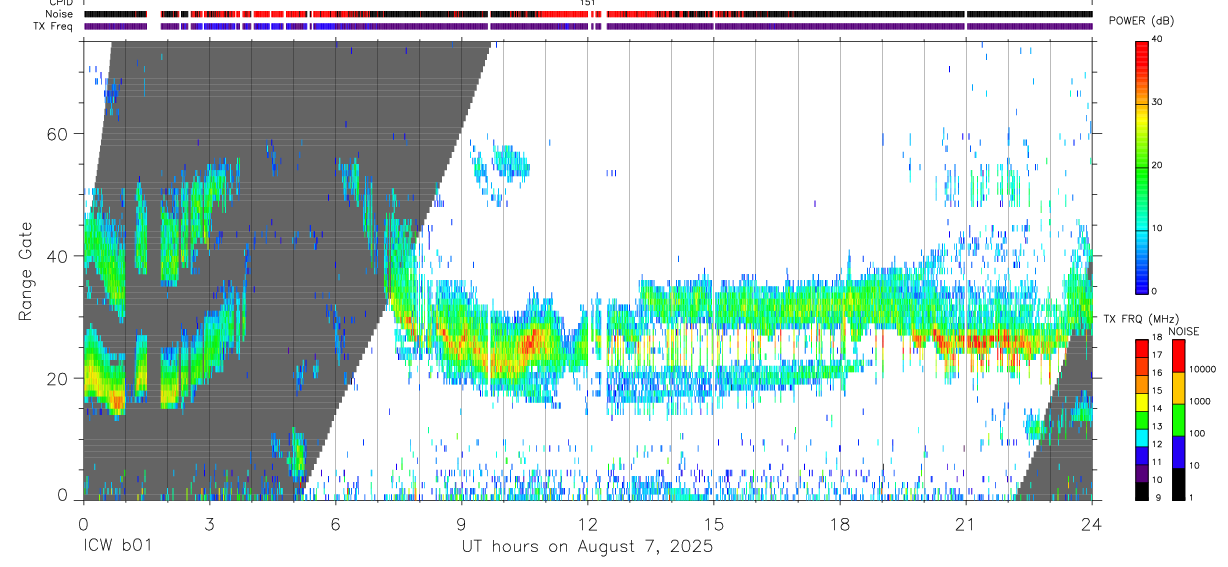Click UT hour tick label 15
This screenshot has height=567, width=1228.
714,523
